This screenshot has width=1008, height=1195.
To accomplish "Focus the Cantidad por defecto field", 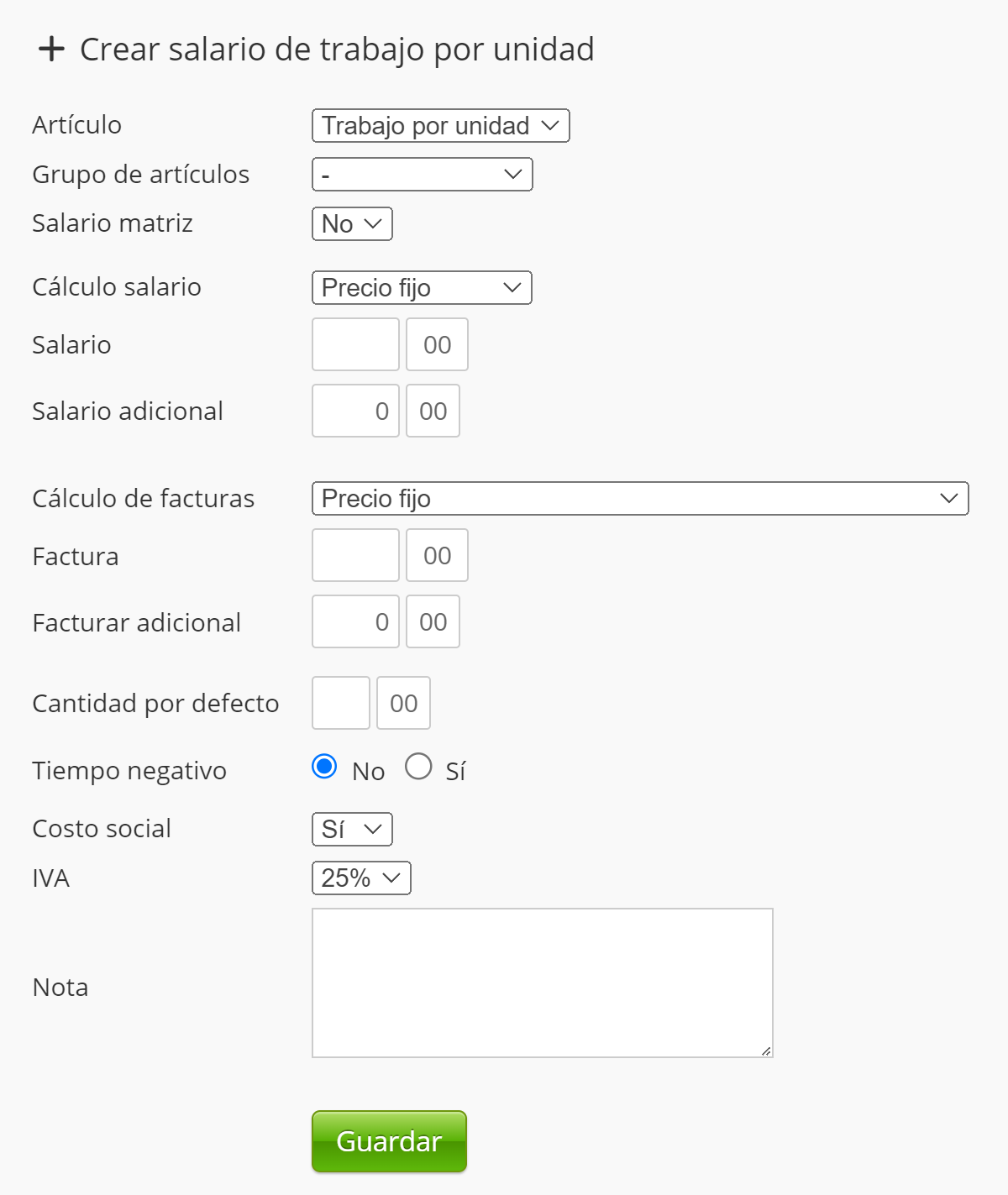I will pos(341,703).
